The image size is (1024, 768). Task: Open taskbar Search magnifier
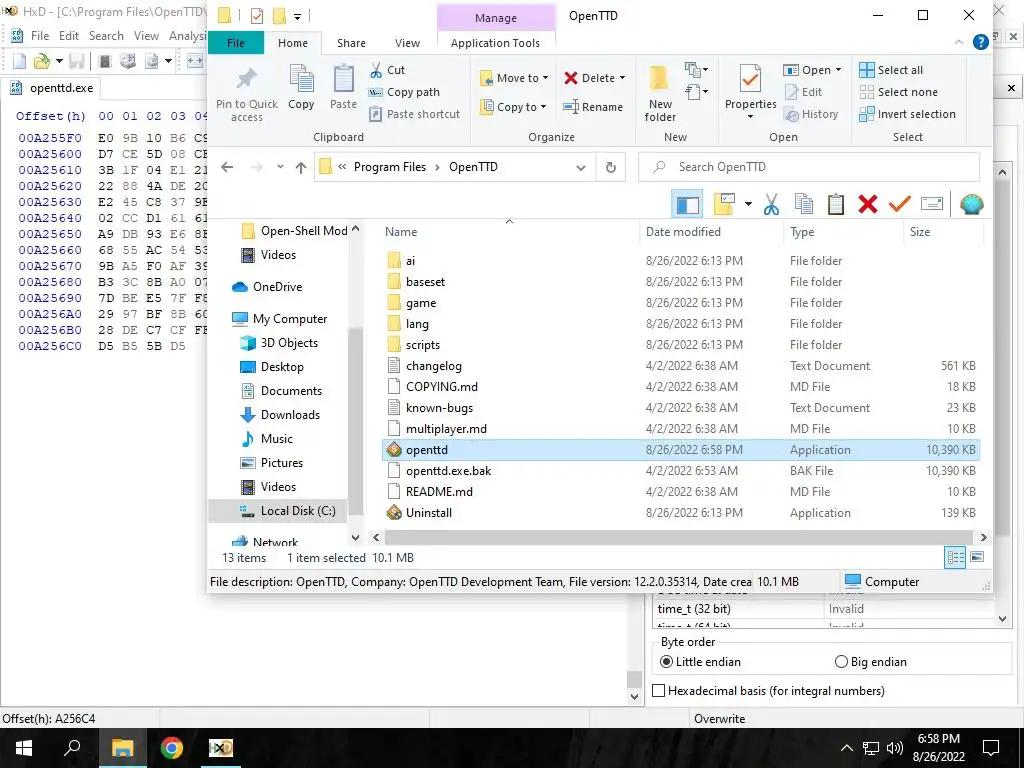click(72, 748)
